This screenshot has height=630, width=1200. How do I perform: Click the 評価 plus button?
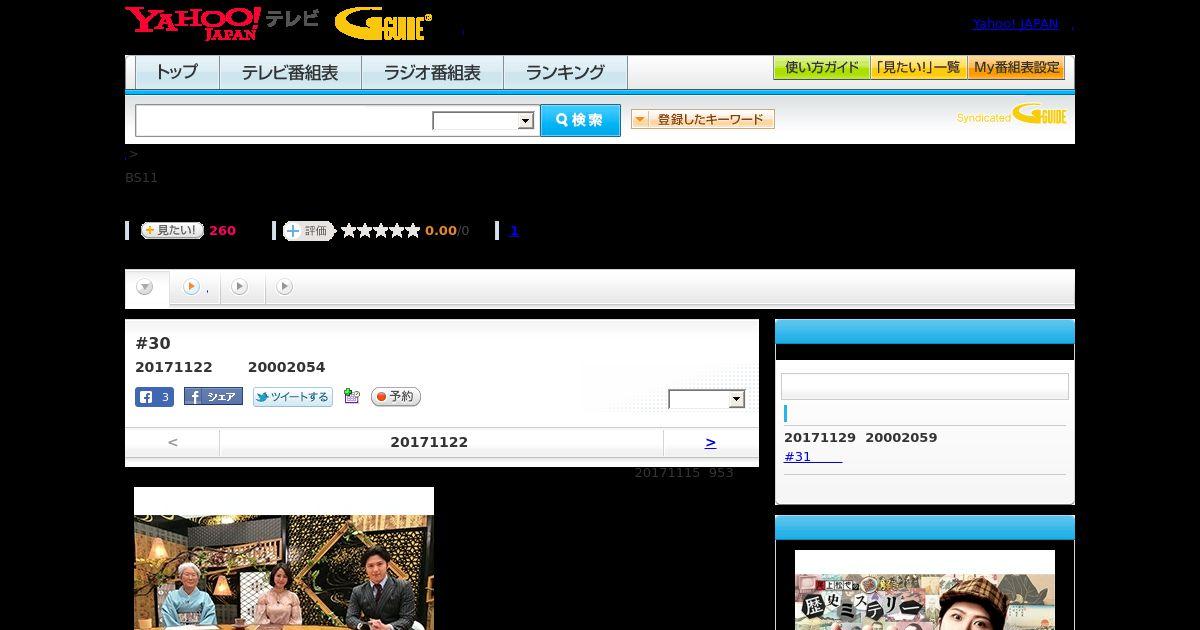(308, 231)
